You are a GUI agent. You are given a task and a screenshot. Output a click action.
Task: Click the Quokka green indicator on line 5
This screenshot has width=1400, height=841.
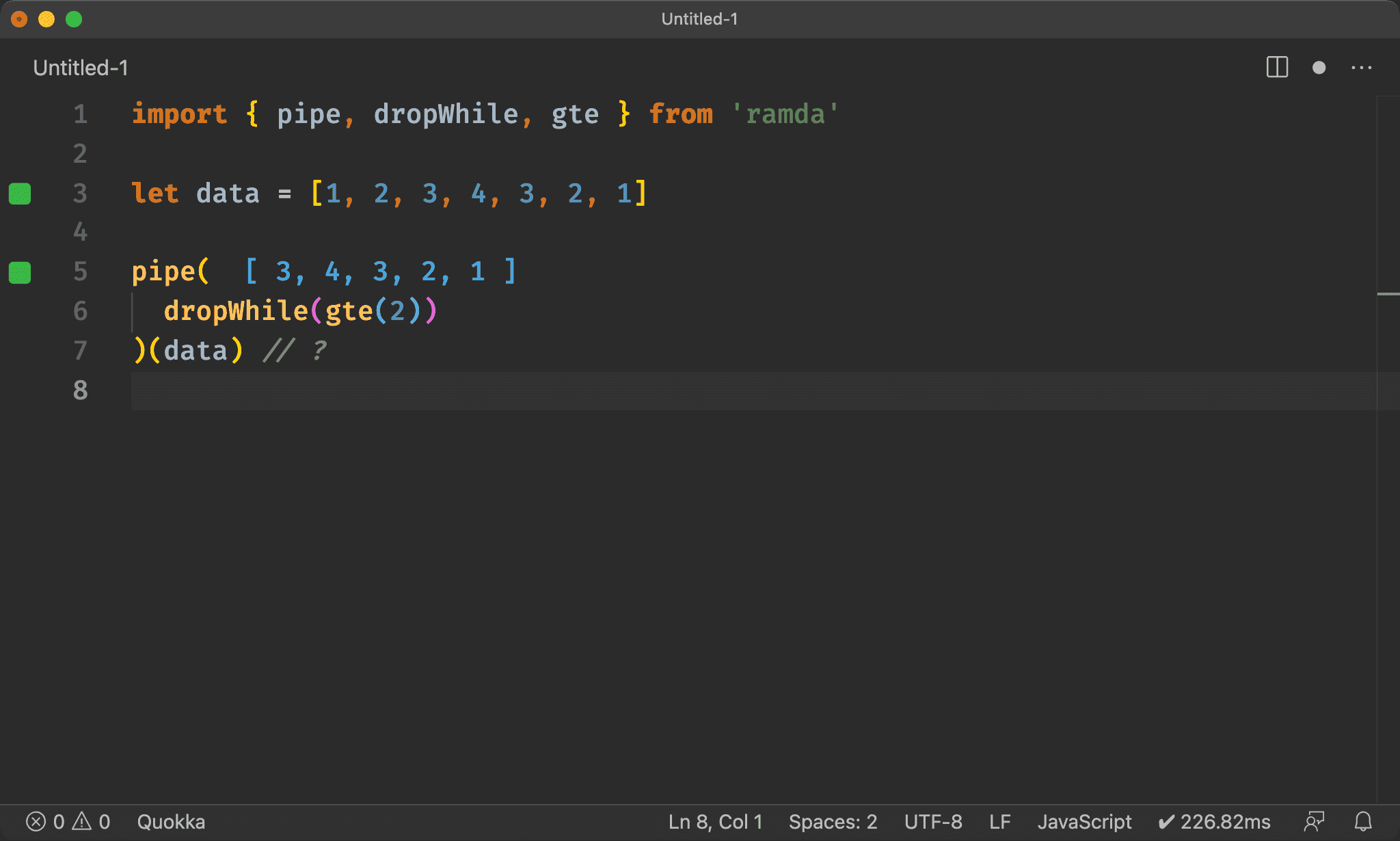point(20,272)
